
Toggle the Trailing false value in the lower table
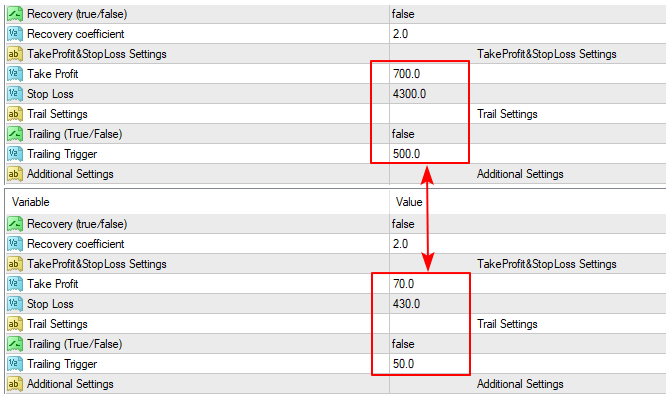point(403,344)
